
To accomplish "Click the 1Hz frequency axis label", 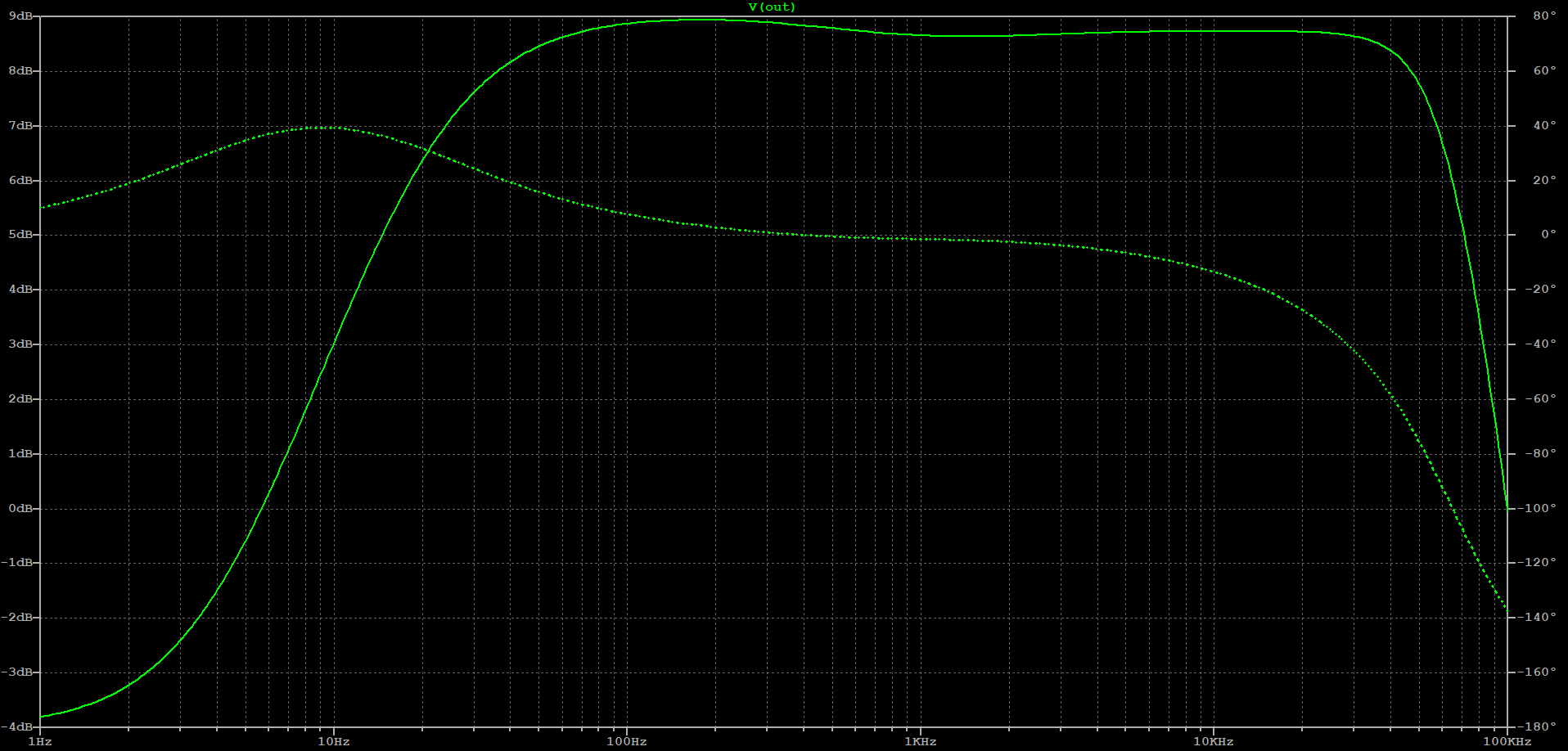I will click(40, 742).
